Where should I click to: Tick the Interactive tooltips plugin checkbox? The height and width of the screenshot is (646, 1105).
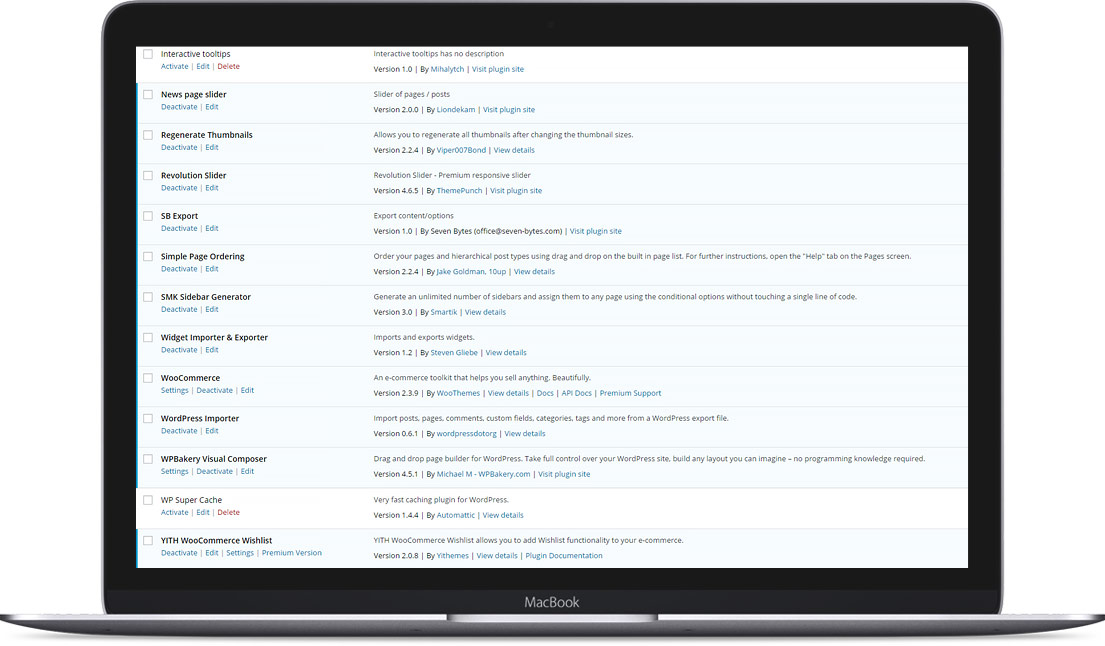click(148, 54)
